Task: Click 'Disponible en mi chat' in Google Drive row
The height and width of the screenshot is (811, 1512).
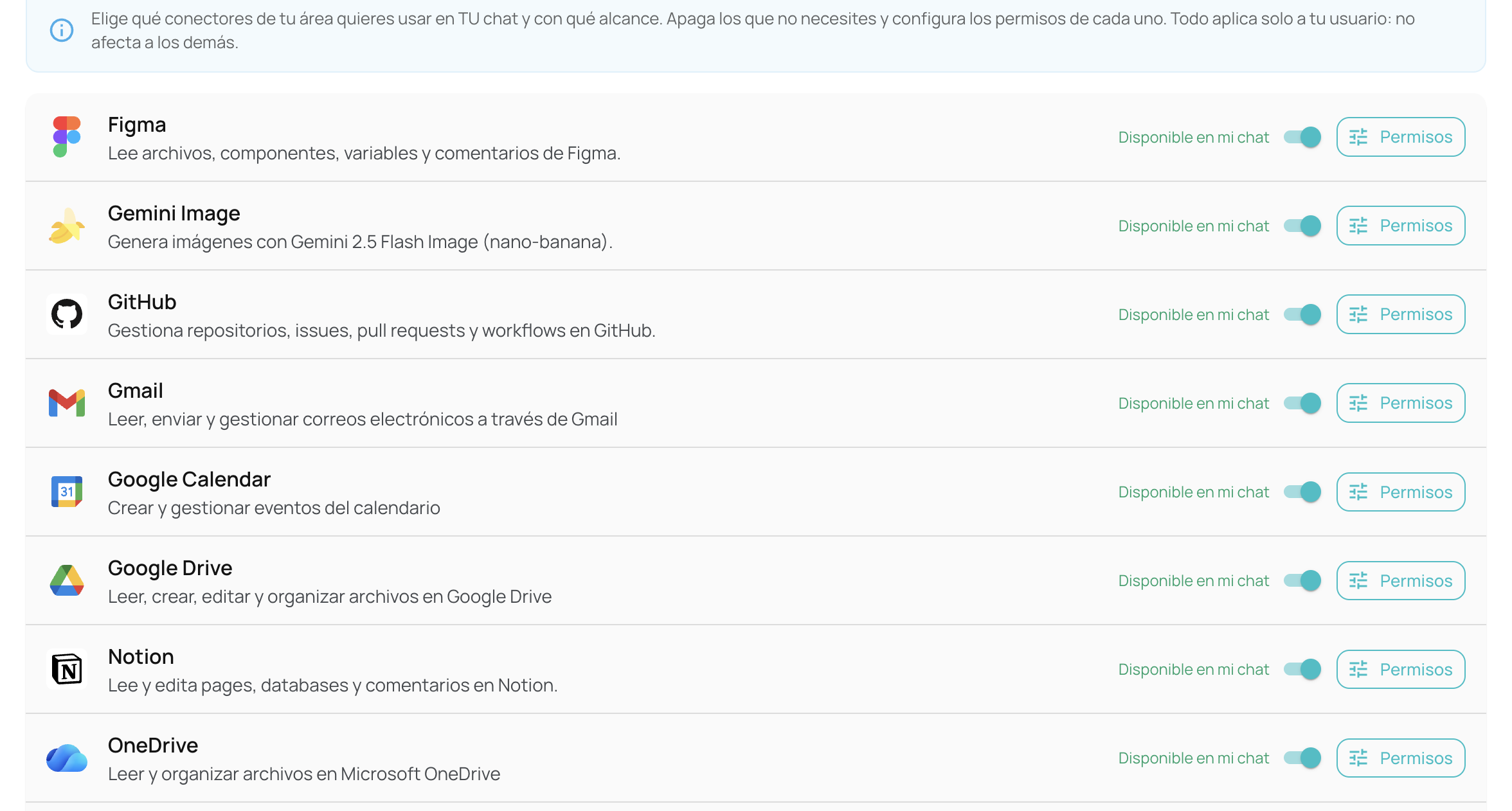Action: point(1193,580)
